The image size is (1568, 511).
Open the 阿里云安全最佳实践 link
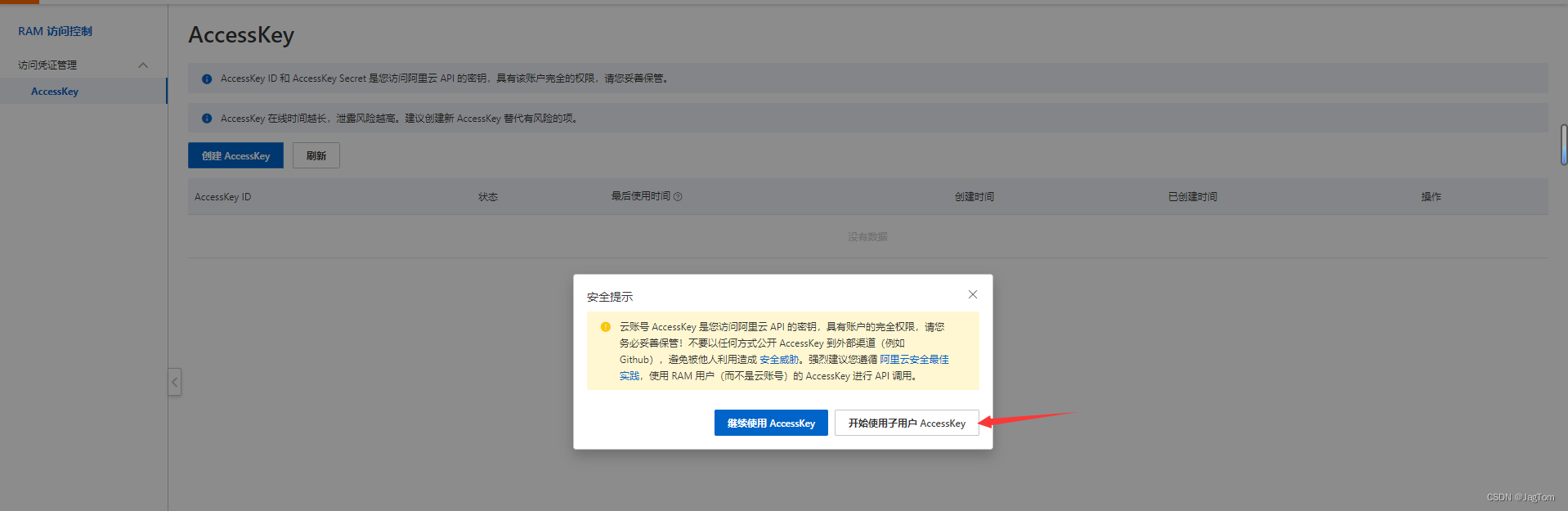(x=914, y=360)
